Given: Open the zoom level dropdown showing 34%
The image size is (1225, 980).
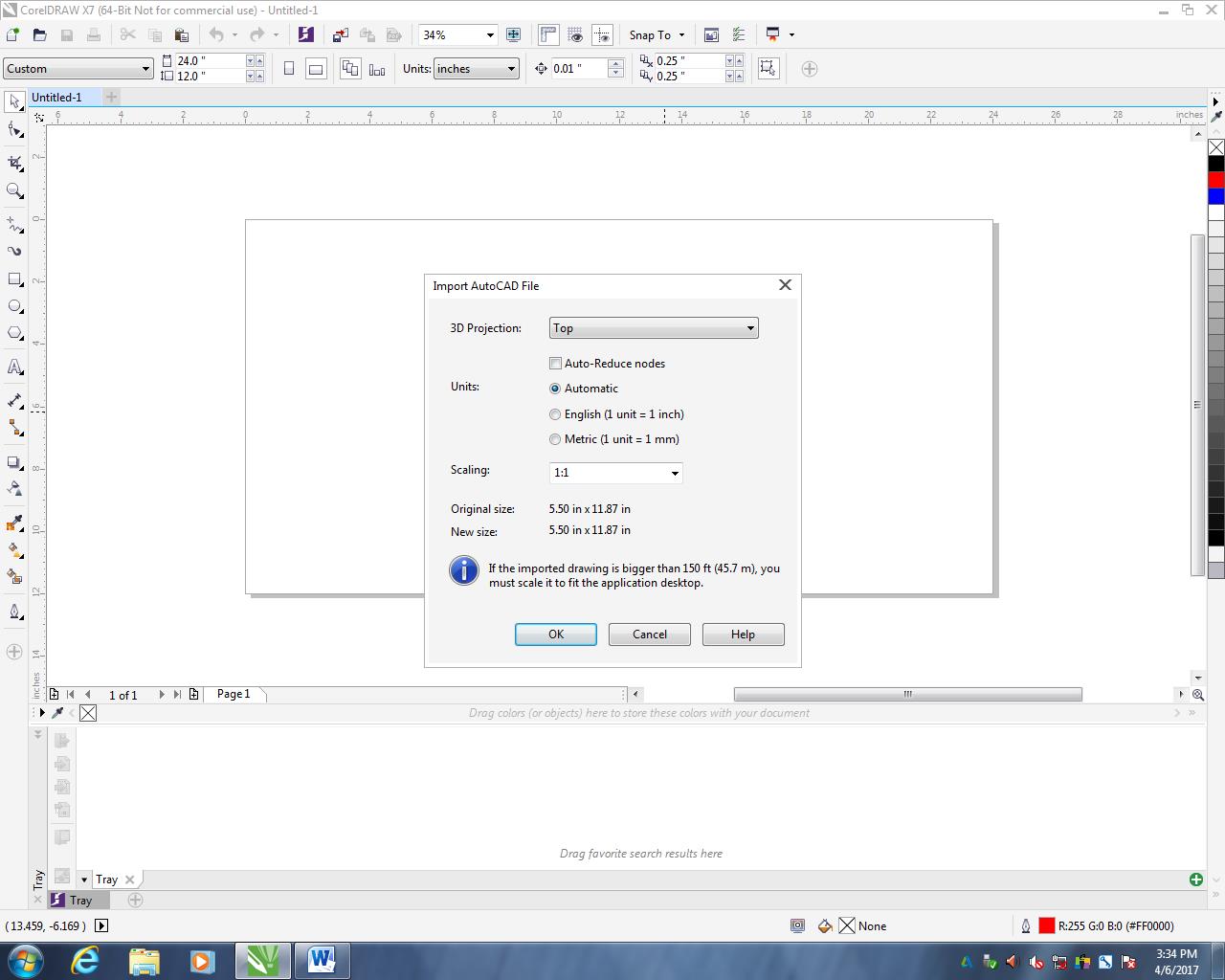Looking at the screenshot, I should (x=490, y=35).
